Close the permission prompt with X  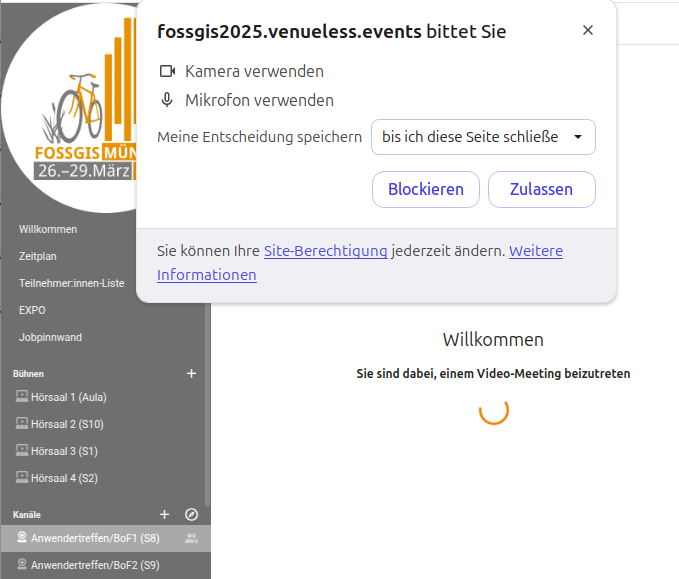(x=588, y=30)
